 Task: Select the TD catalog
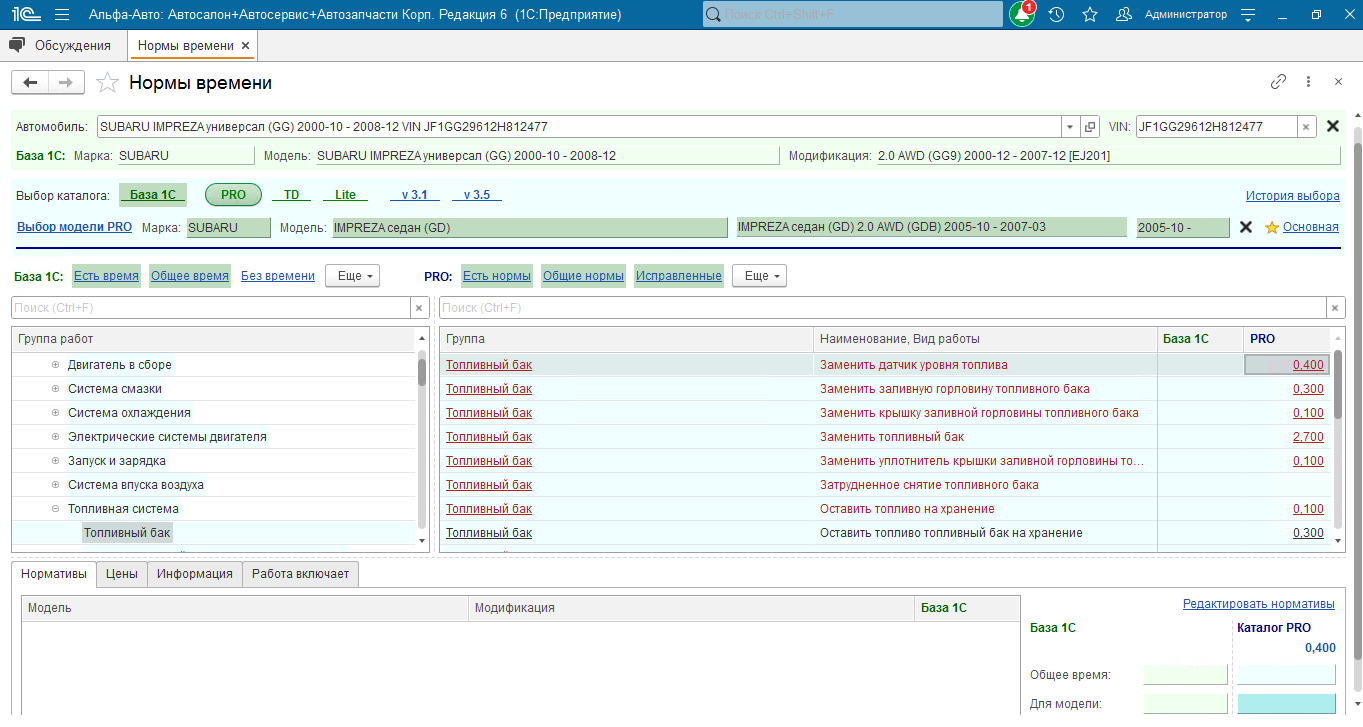(291, 195)
